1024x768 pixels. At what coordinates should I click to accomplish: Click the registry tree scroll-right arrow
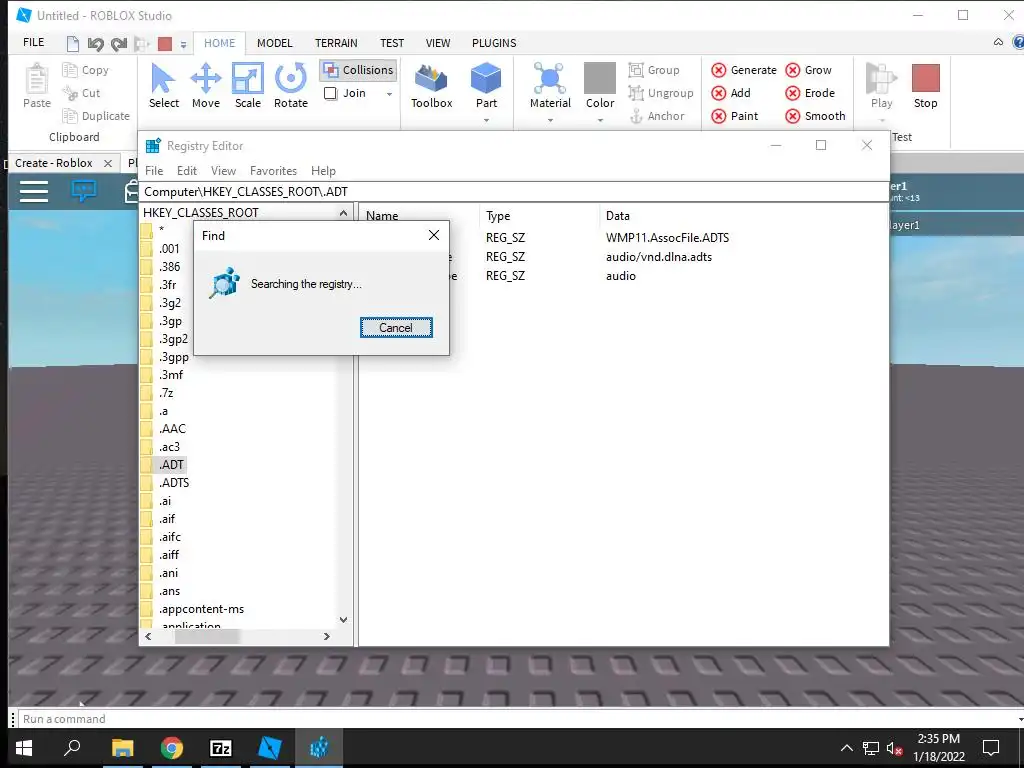327,636
